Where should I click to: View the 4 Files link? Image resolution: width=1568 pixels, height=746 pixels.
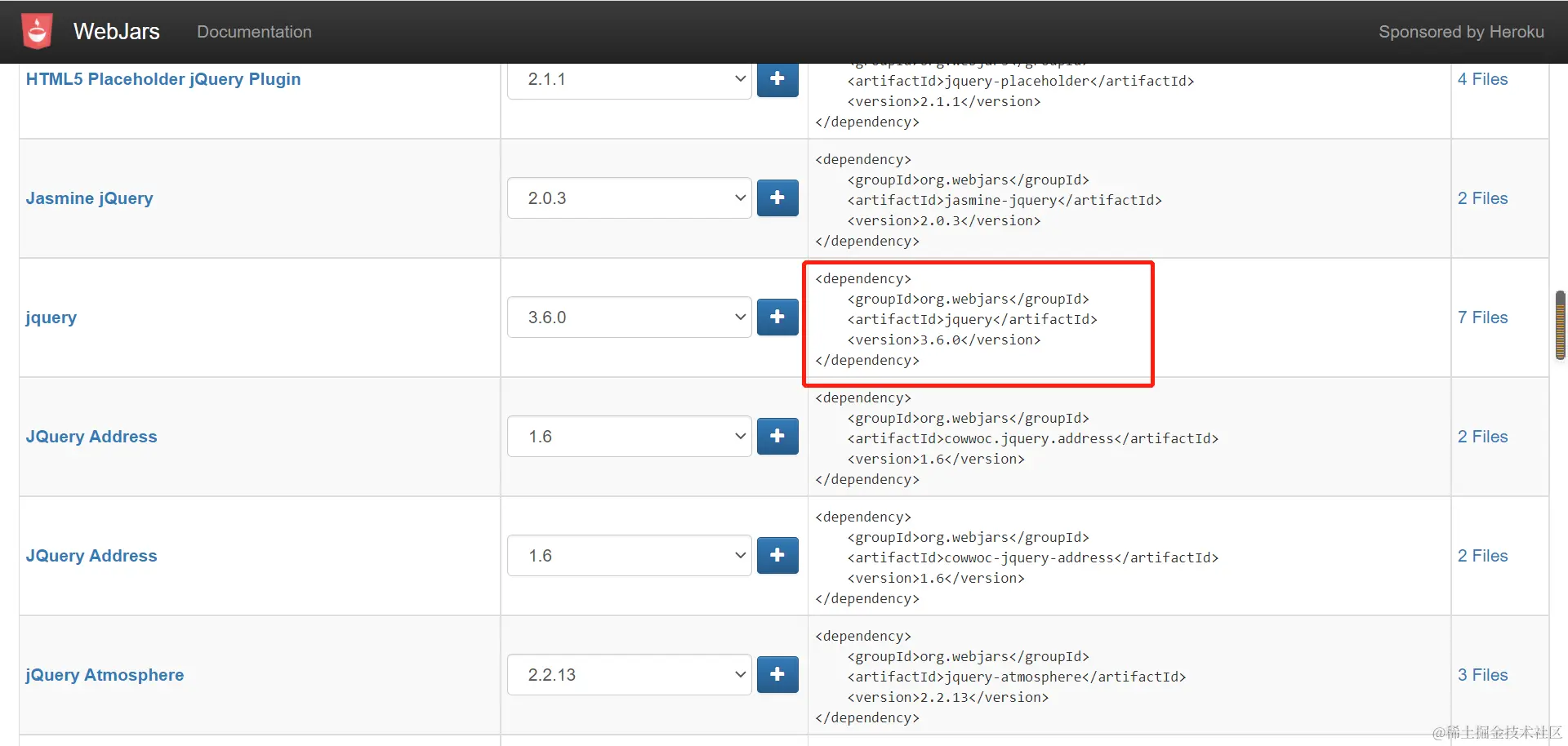click(x=1482, y=79)
